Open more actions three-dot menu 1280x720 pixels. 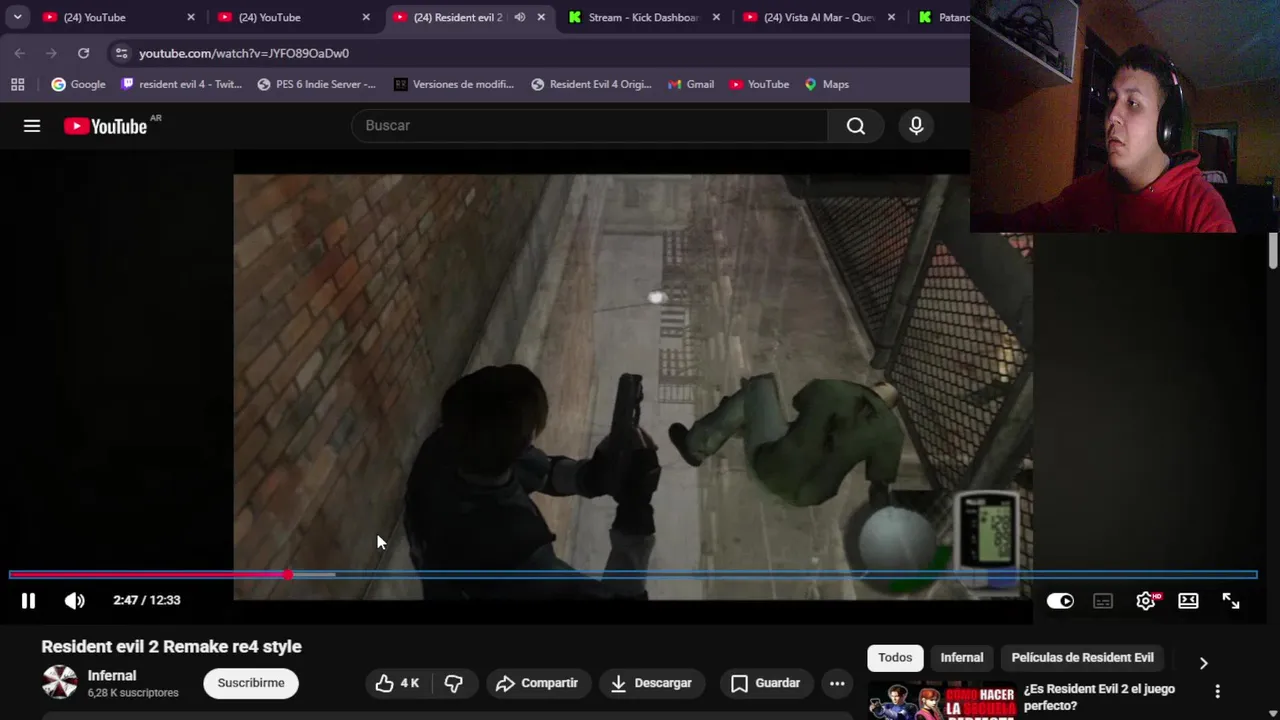[837, 683]
